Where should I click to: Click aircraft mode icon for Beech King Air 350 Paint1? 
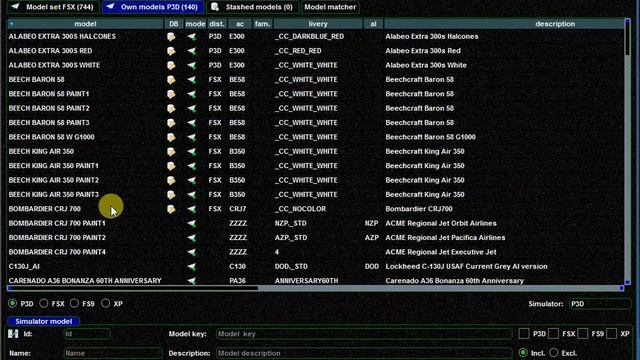click(x=191, y=166)
